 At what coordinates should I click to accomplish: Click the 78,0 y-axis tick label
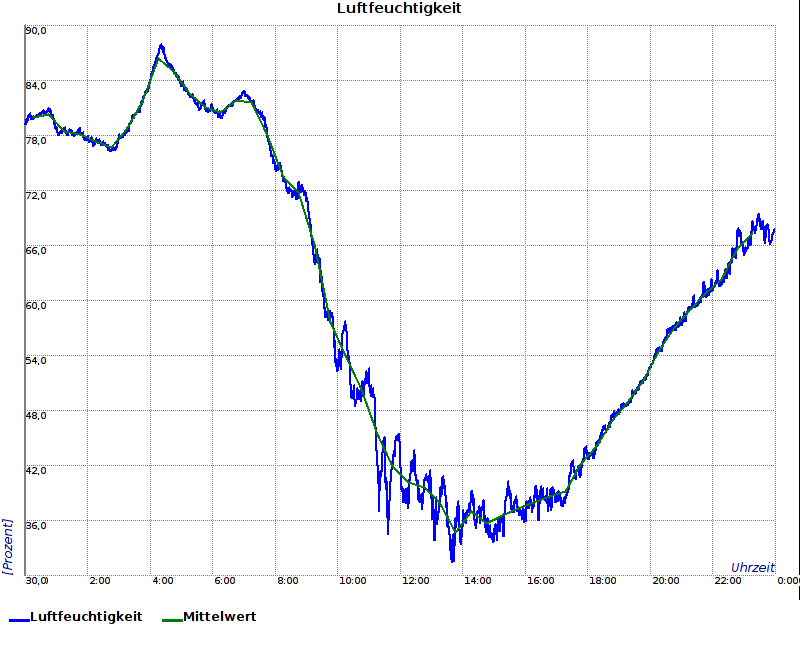click(36, 141)
